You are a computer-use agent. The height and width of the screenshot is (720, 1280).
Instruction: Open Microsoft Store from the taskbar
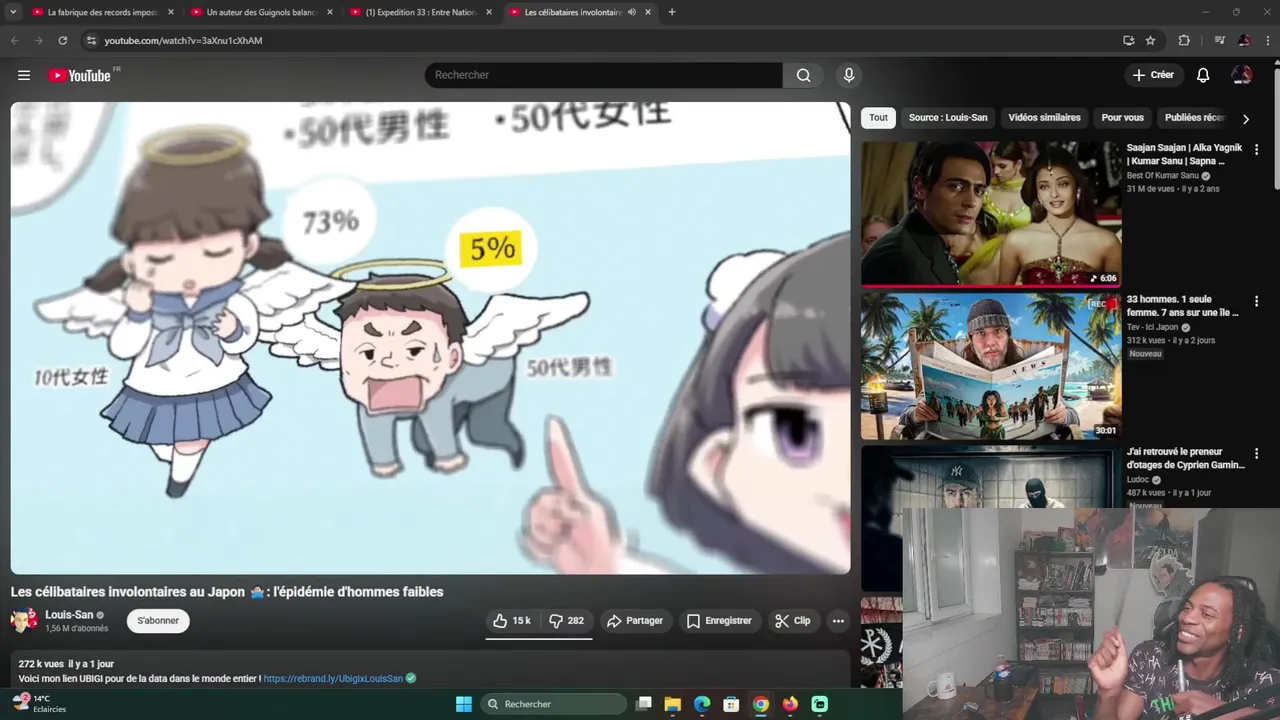tap(731, 704)
